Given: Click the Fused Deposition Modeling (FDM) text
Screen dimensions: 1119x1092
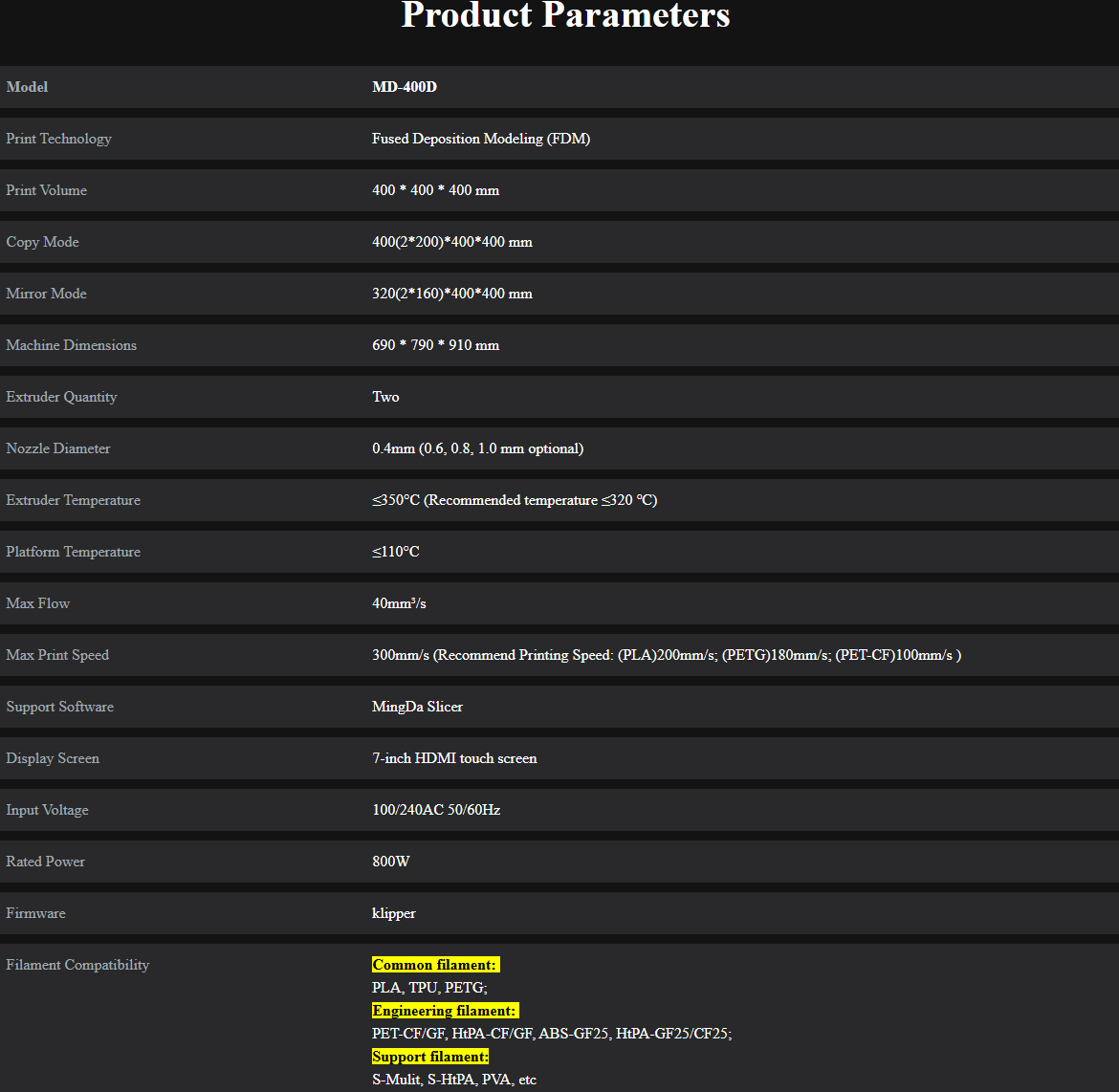Looking at the screenshot, I should [x=480, y=139].
